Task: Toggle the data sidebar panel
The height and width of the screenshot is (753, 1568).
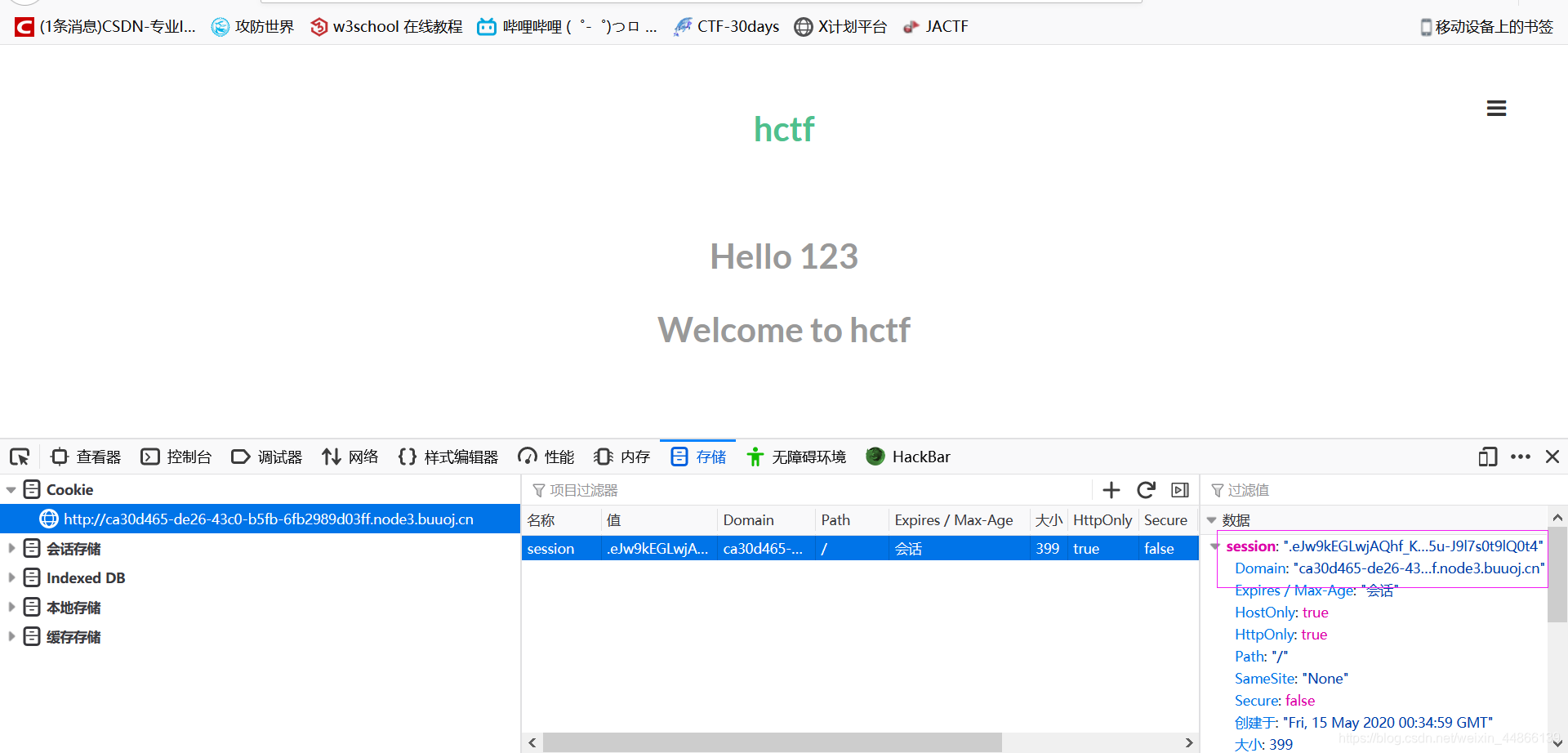Action: click(x=1180, y=490)
